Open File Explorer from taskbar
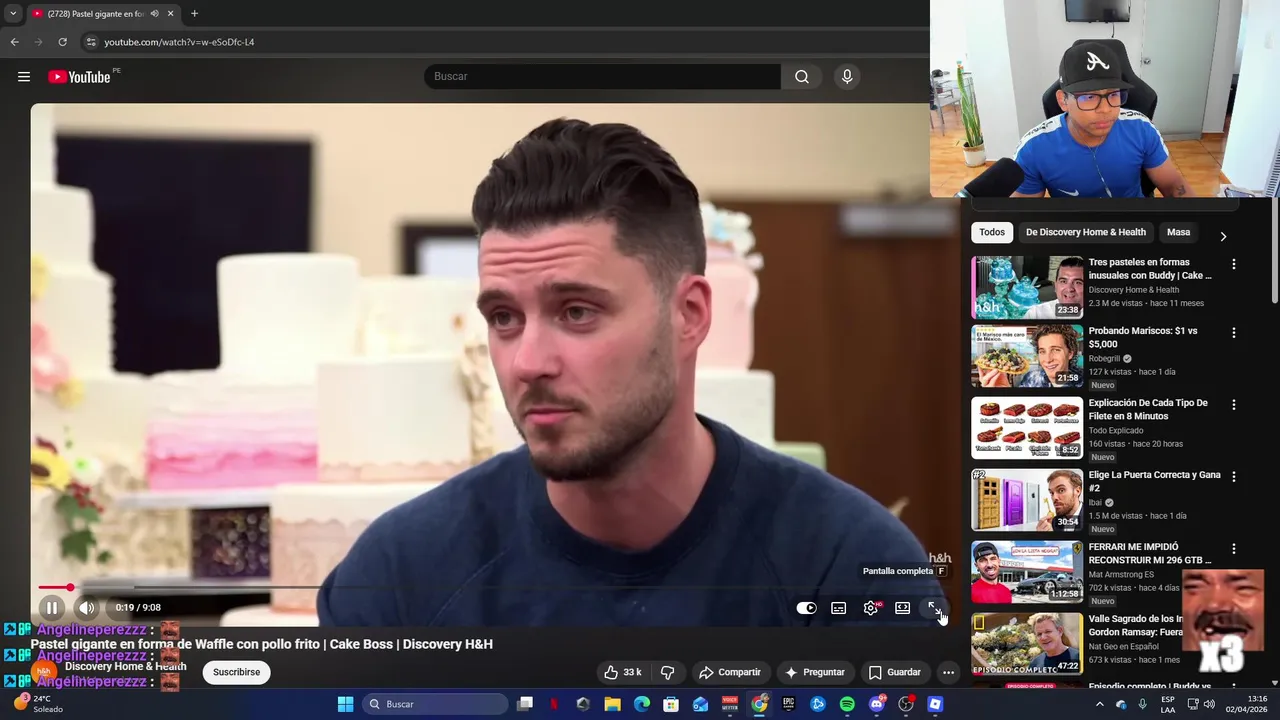Screen dimensions: 1280x720 point(612,704)
